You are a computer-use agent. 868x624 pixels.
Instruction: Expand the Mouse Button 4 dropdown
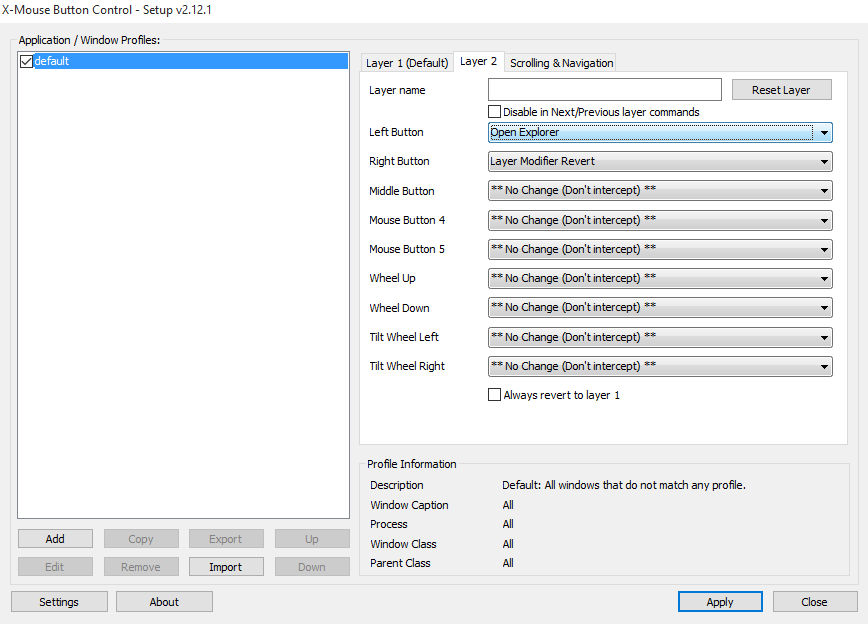pos(660,220)
